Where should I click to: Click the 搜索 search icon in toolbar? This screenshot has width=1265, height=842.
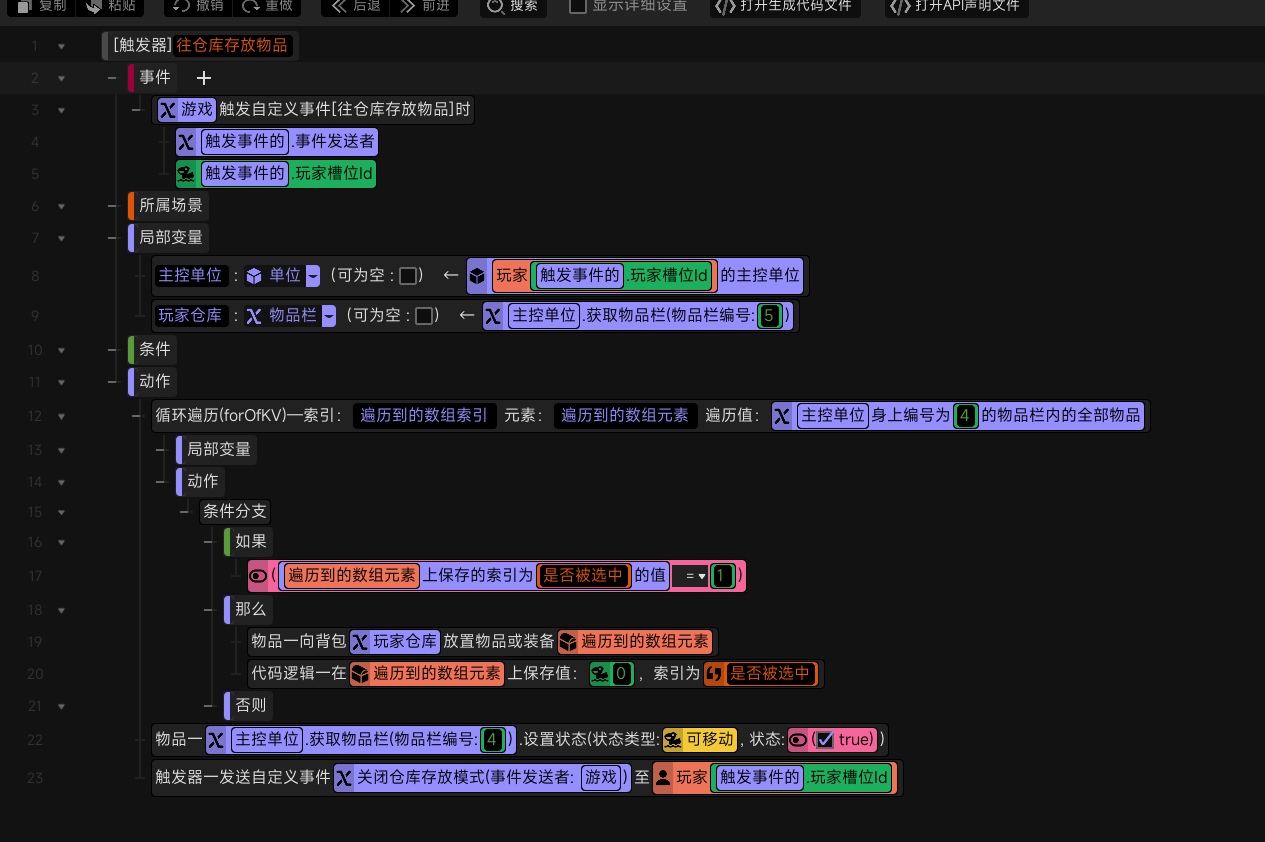495,6
